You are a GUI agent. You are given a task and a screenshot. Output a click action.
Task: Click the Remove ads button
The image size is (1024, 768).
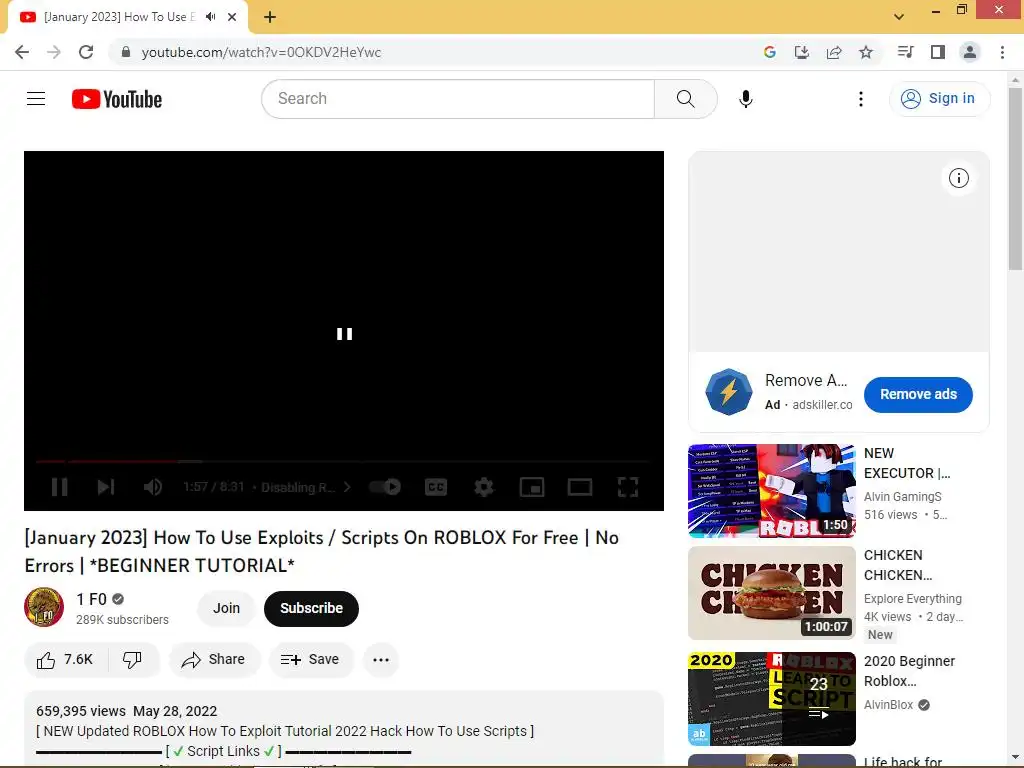(918, 394)
